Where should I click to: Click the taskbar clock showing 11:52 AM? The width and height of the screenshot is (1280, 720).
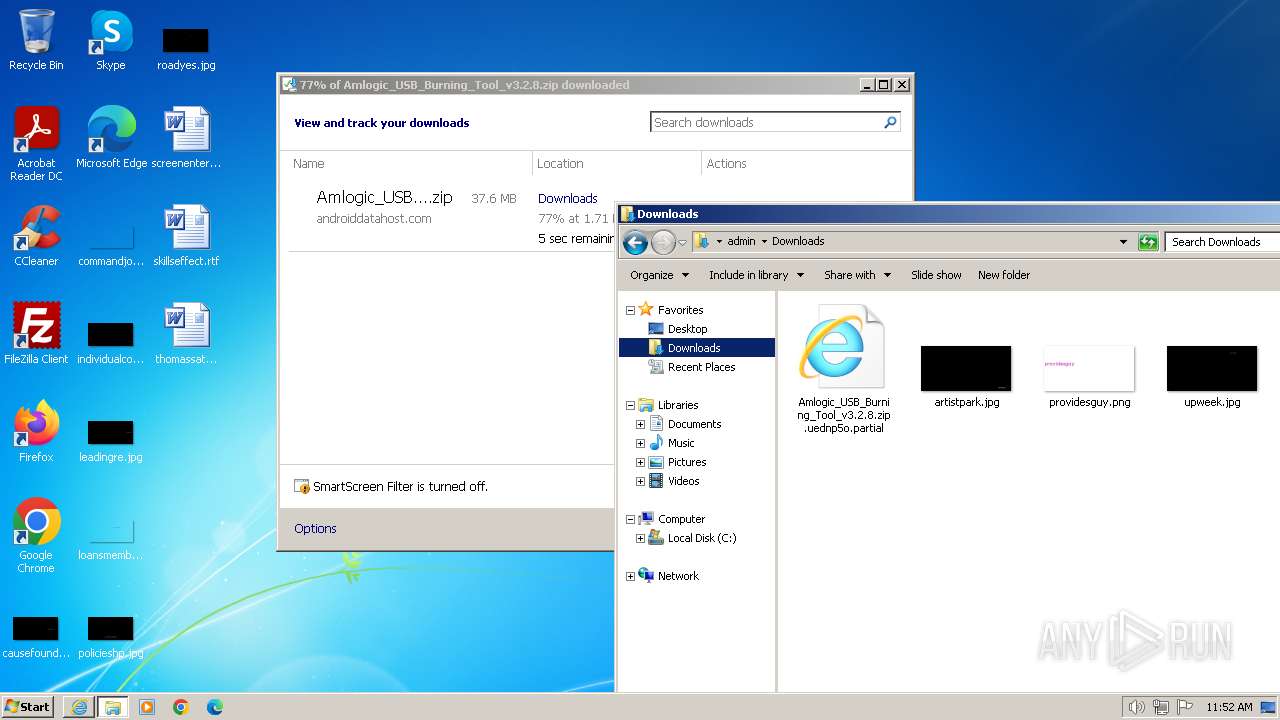[1229, 707]
